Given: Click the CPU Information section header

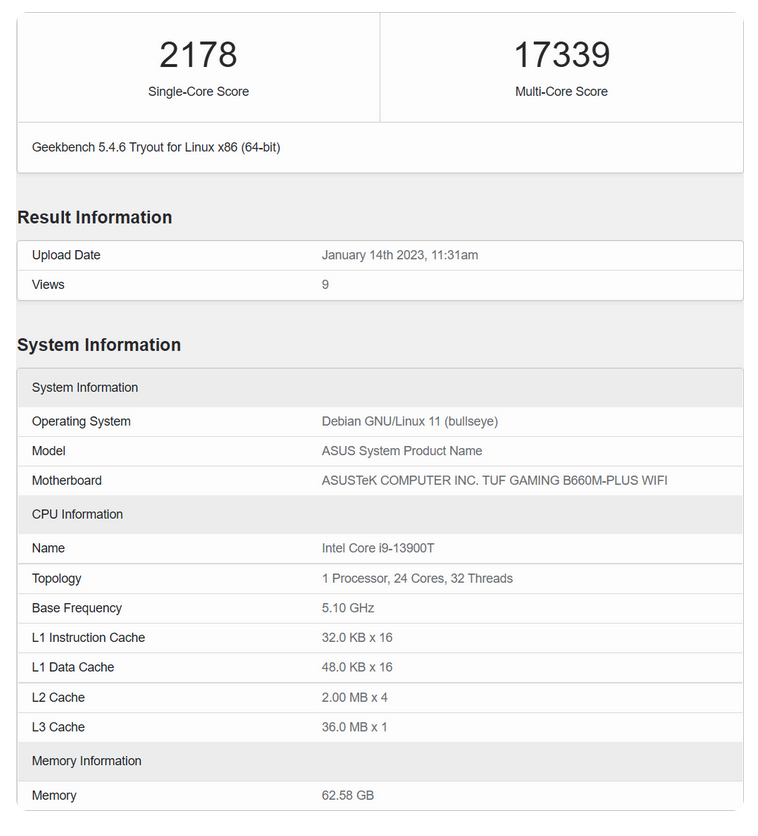Looking at the screenshot, I should pyautogui.click(x=380, y=515).
